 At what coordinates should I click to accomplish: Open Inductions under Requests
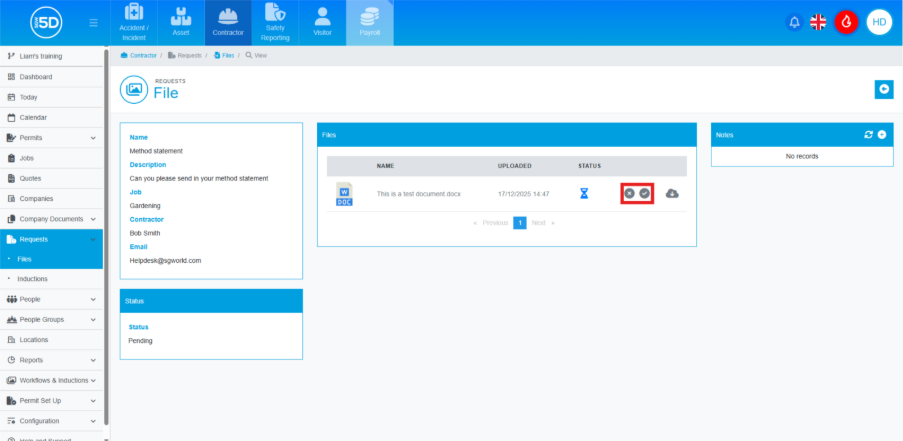[32, 279]
